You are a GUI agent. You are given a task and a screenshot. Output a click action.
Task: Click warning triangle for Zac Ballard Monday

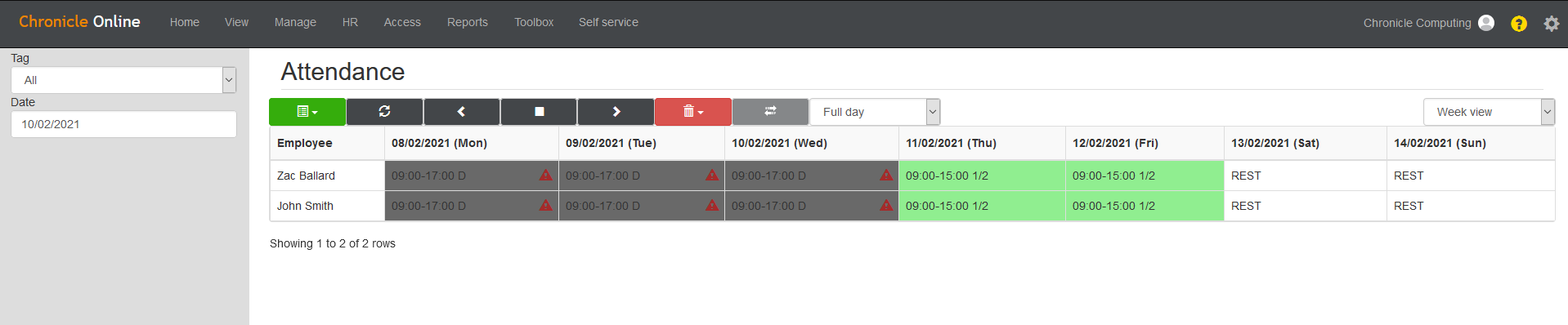click(545, 176)
